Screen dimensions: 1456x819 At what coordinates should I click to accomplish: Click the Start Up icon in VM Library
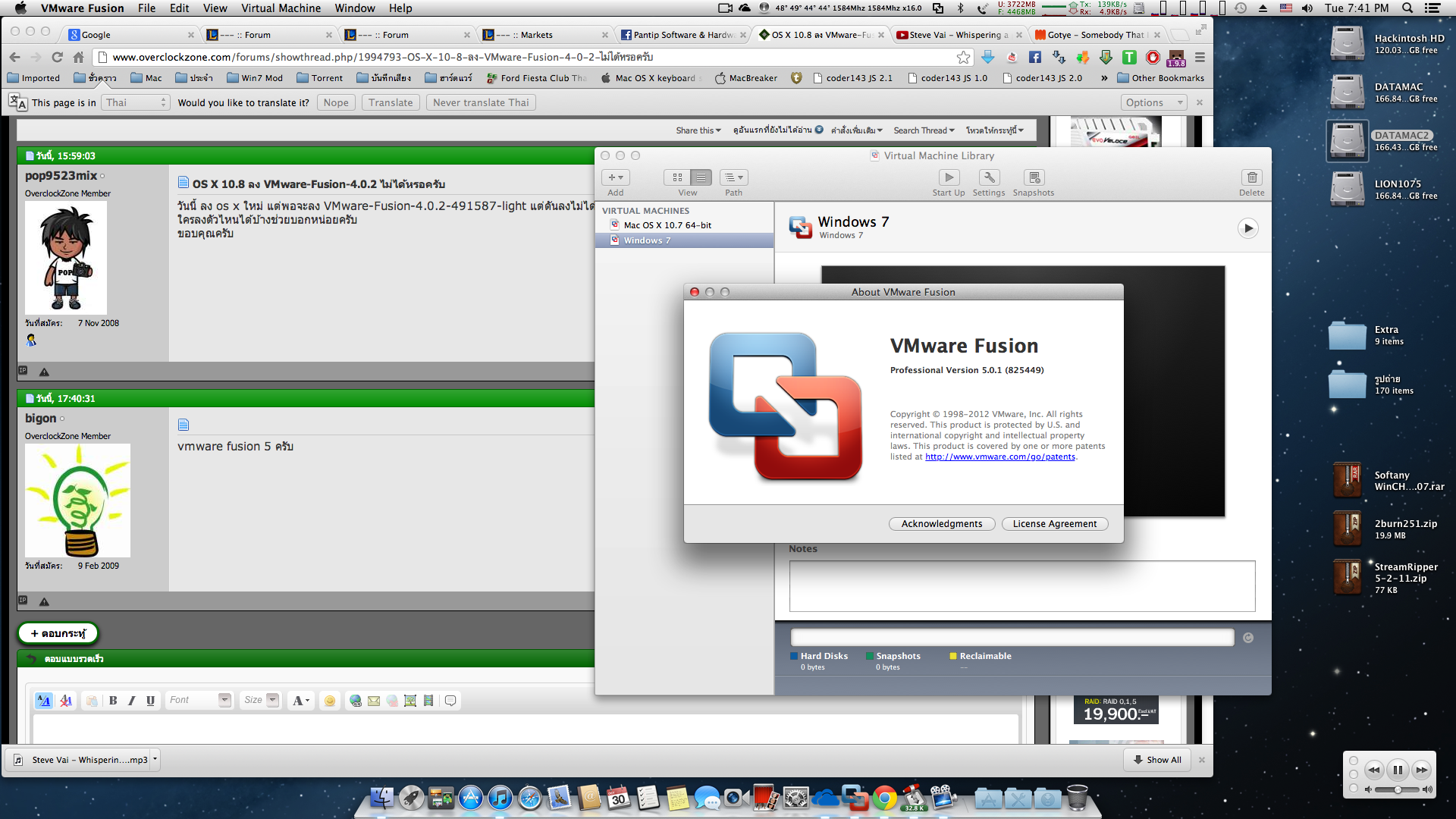coord(949,177)
